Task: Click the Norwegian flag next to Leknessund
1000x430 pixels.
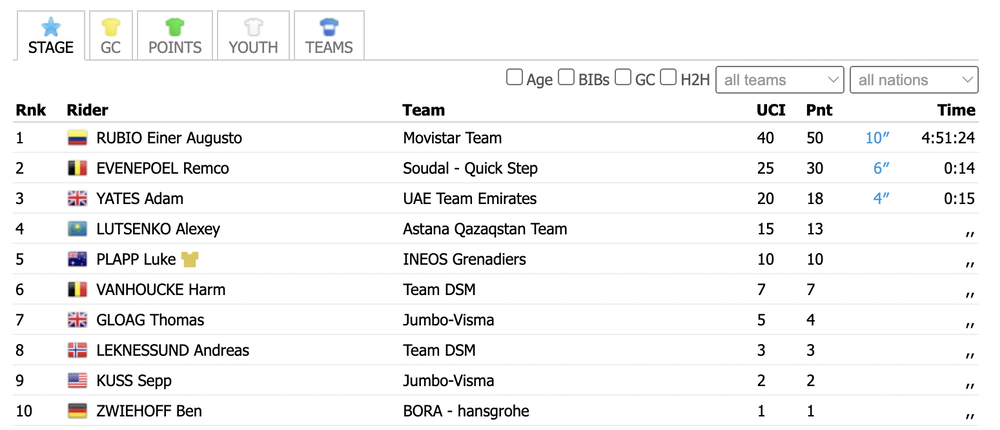Action: pos(77,350)
